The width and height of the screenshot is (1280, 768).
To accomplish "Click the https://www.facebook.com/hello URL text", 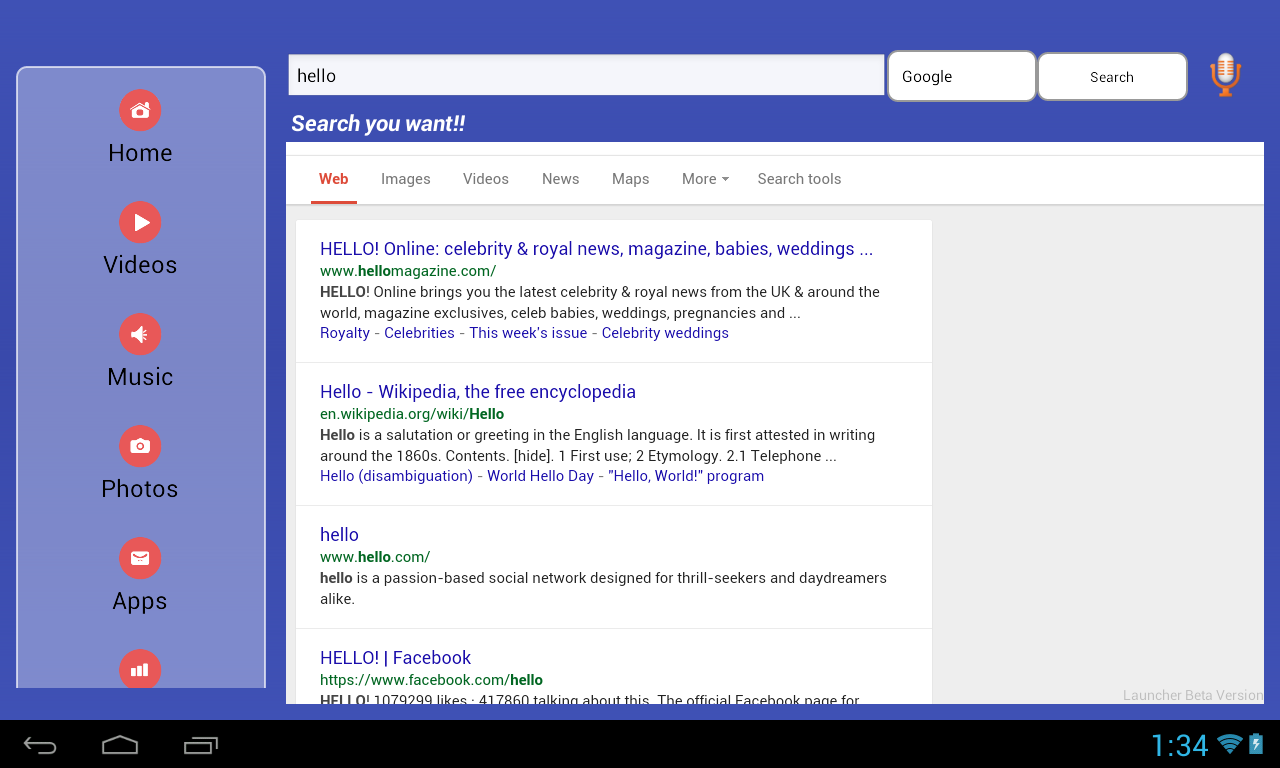I will pos(431,680).
